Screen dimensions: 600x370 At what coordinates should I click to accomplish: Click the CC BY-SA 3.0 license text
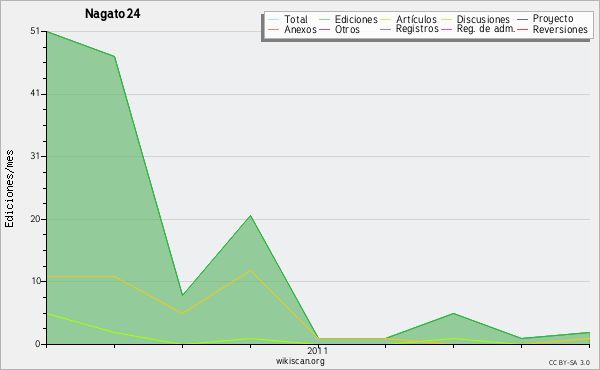coord(569,363)
